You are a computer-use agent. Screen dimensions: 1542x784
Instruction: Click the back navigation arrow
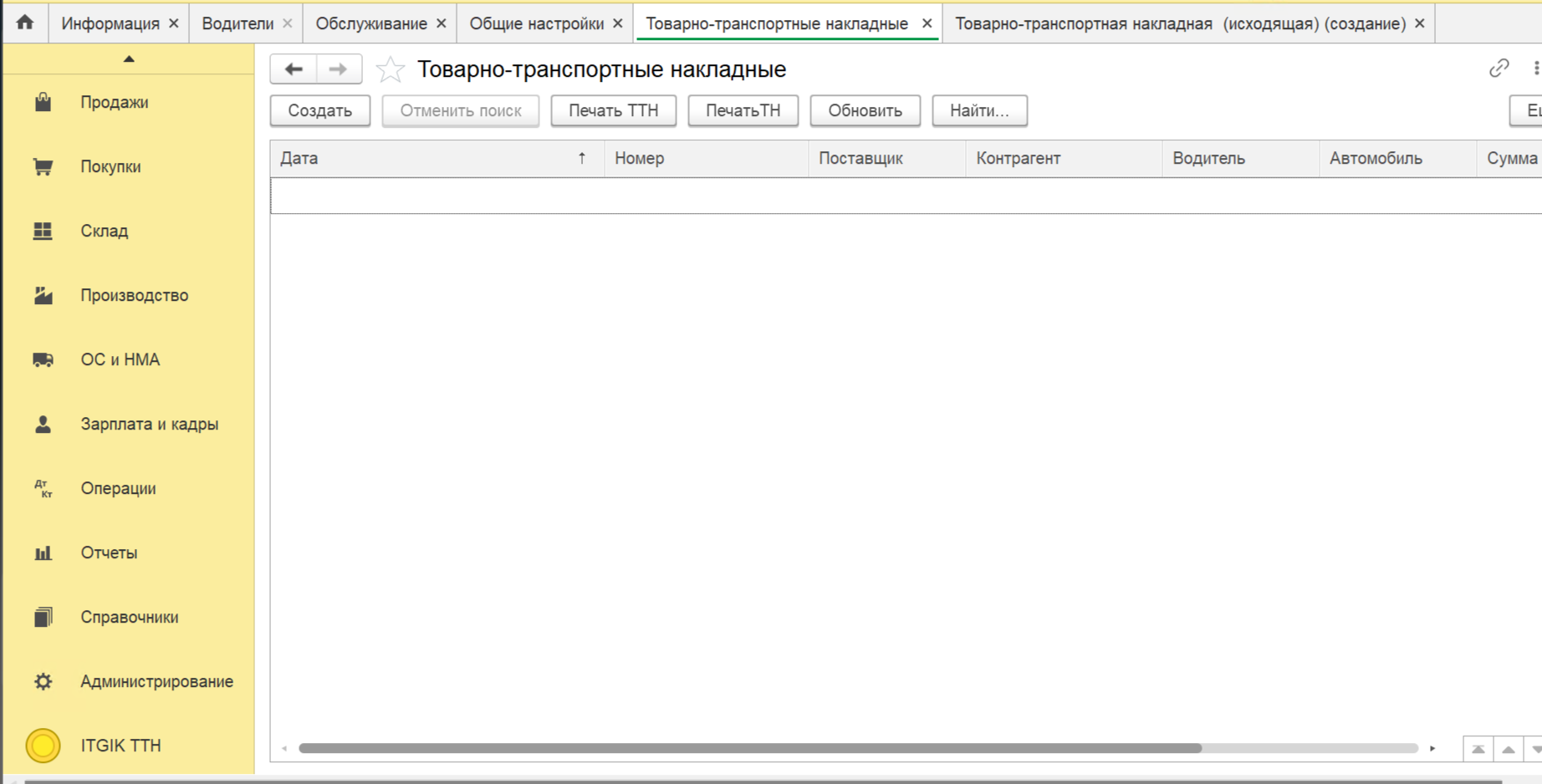tap(294, 69)
